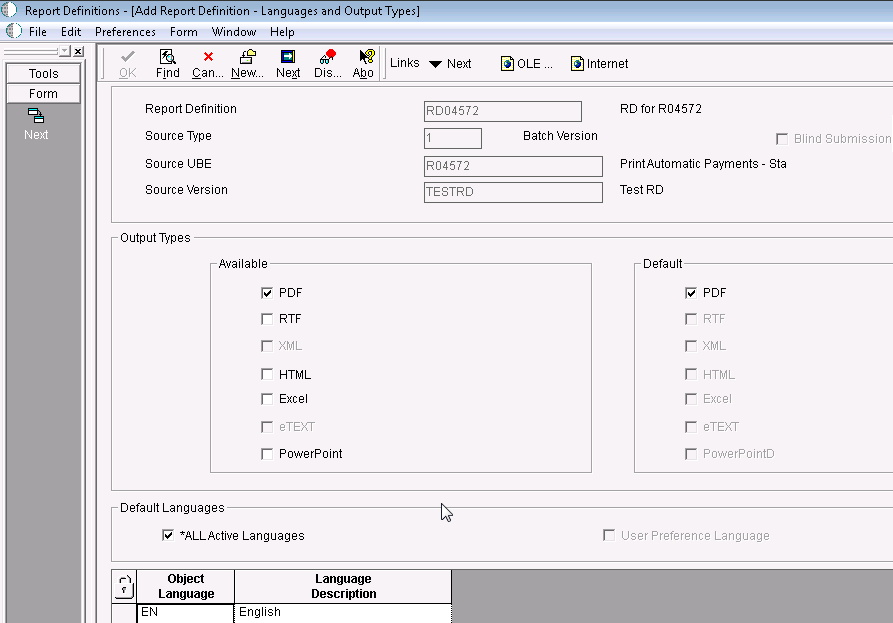Open the File menu
The image size is (893, 623).
(38, 32)
